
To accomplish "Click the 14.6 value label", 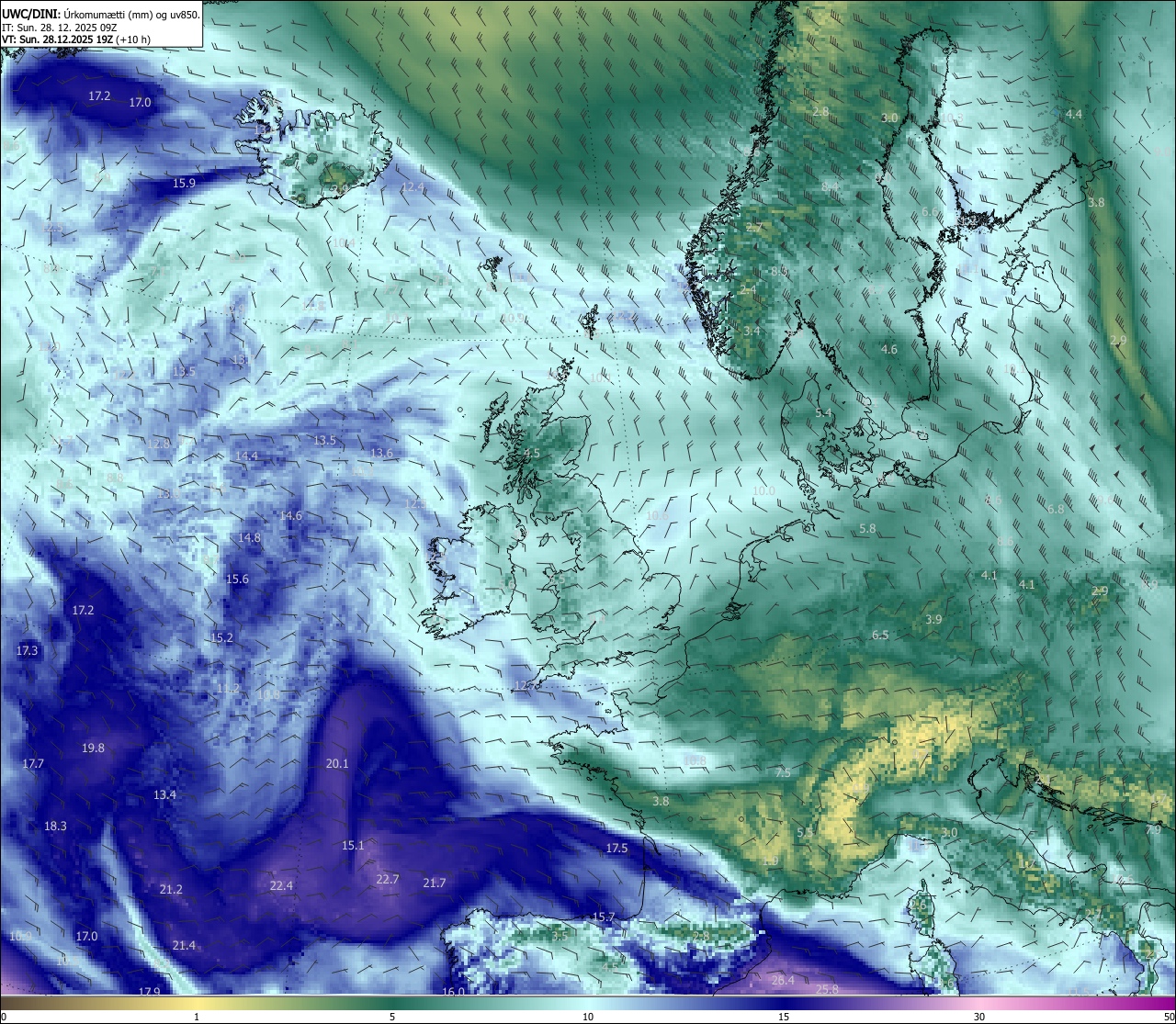I will (290, 515).
